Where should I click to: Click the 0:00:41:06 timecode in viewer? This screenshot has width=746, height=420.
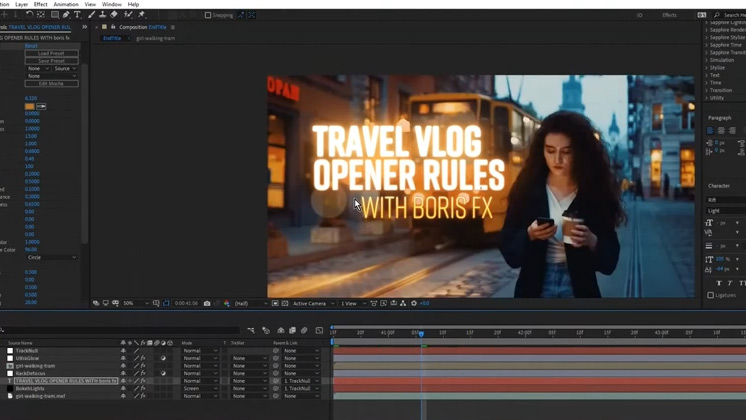point(186,303)
